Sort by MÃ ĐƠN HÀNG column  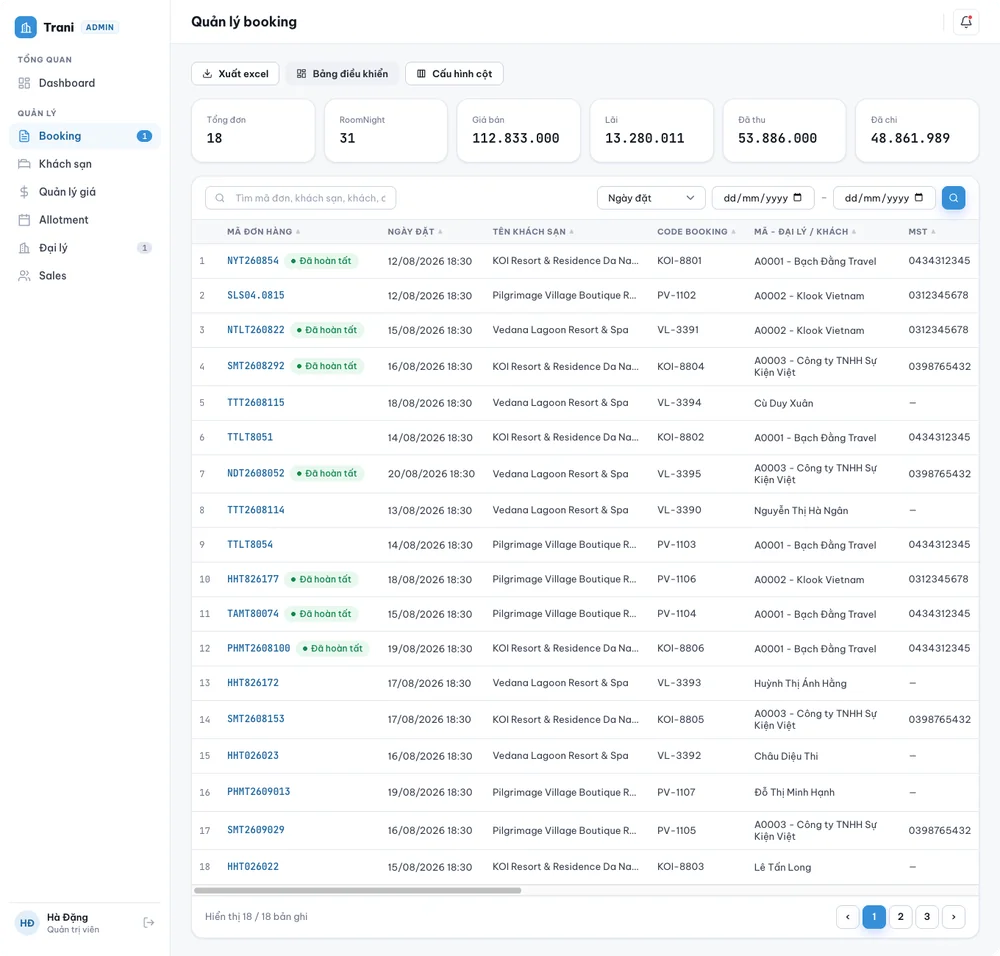tap(263, 232)
